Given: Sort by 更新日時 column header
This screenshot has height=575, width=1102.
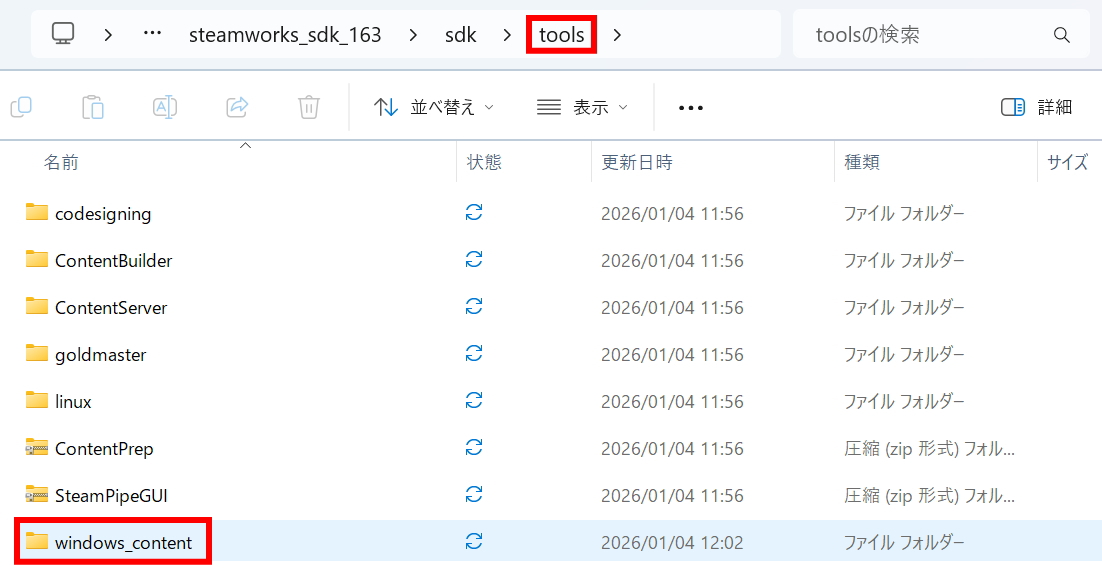Looking at the screenshot, I should 637,162.
